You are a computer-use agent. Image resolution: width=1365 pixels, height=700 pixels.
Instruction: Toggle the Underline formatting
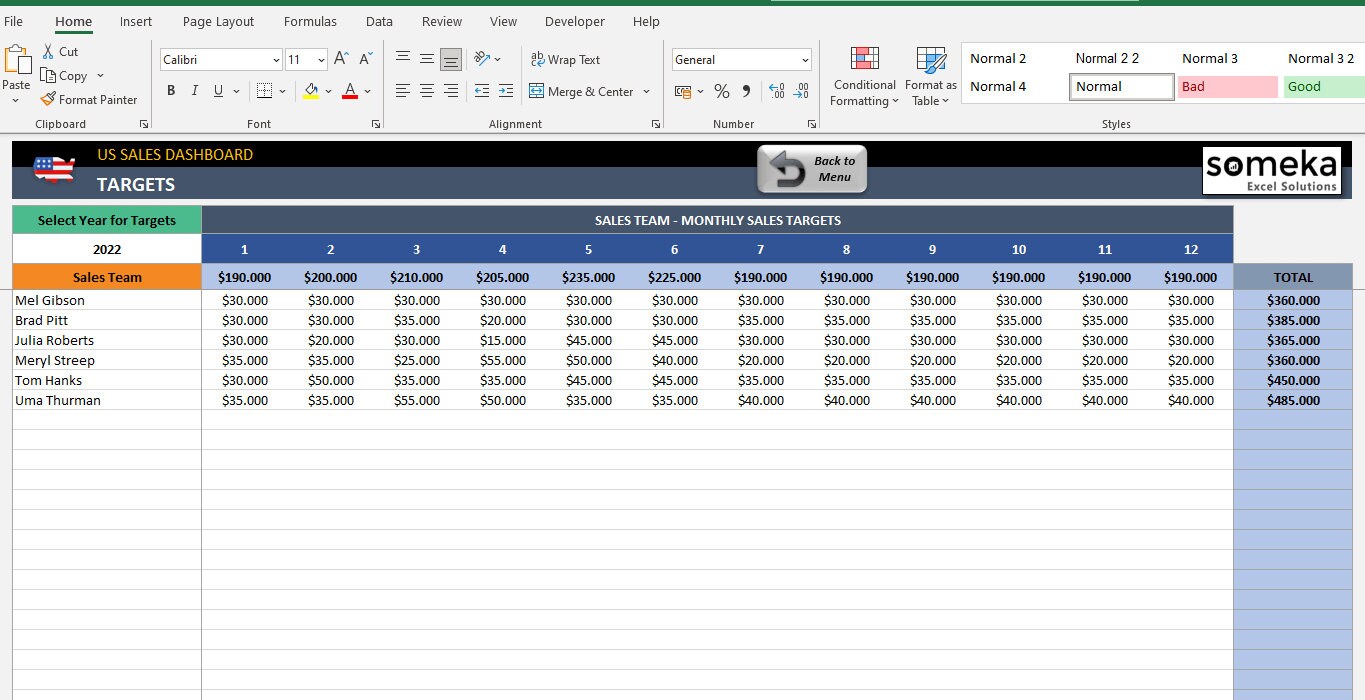pyautogui.click(x=217, y=90)
